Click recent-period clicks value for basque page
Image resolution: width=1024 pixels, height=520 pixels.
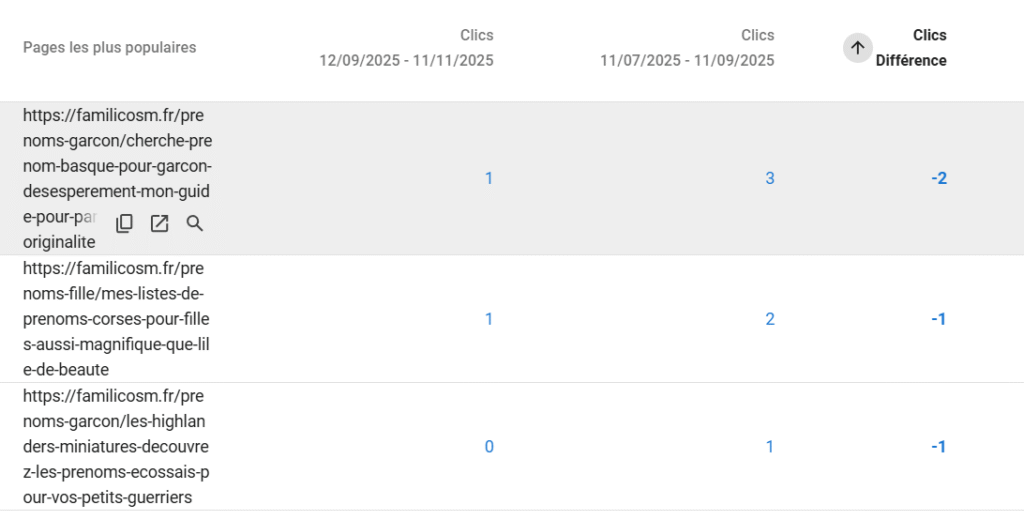(x=489, y=178)
